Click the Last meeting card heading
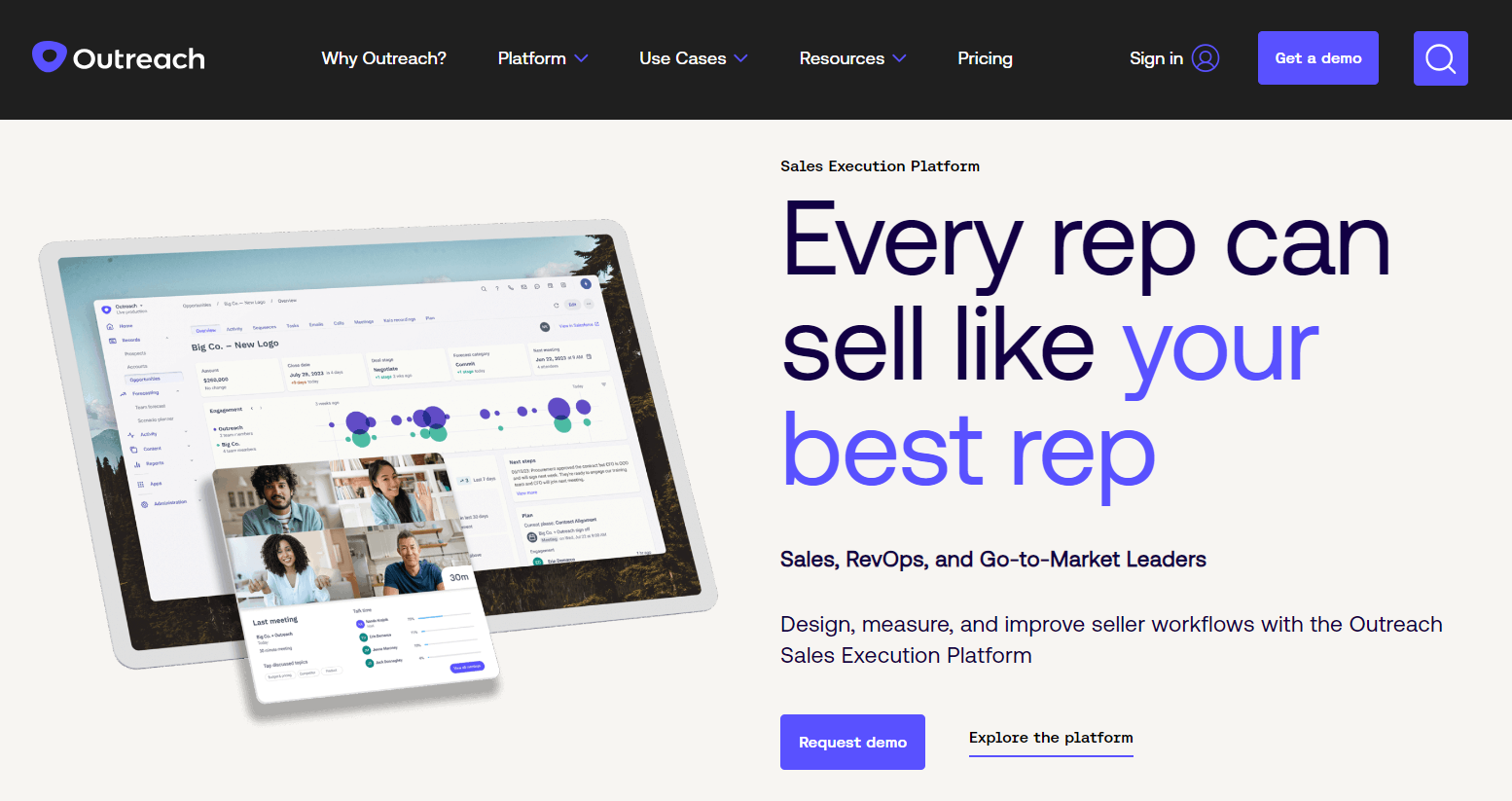 (275, 621)
